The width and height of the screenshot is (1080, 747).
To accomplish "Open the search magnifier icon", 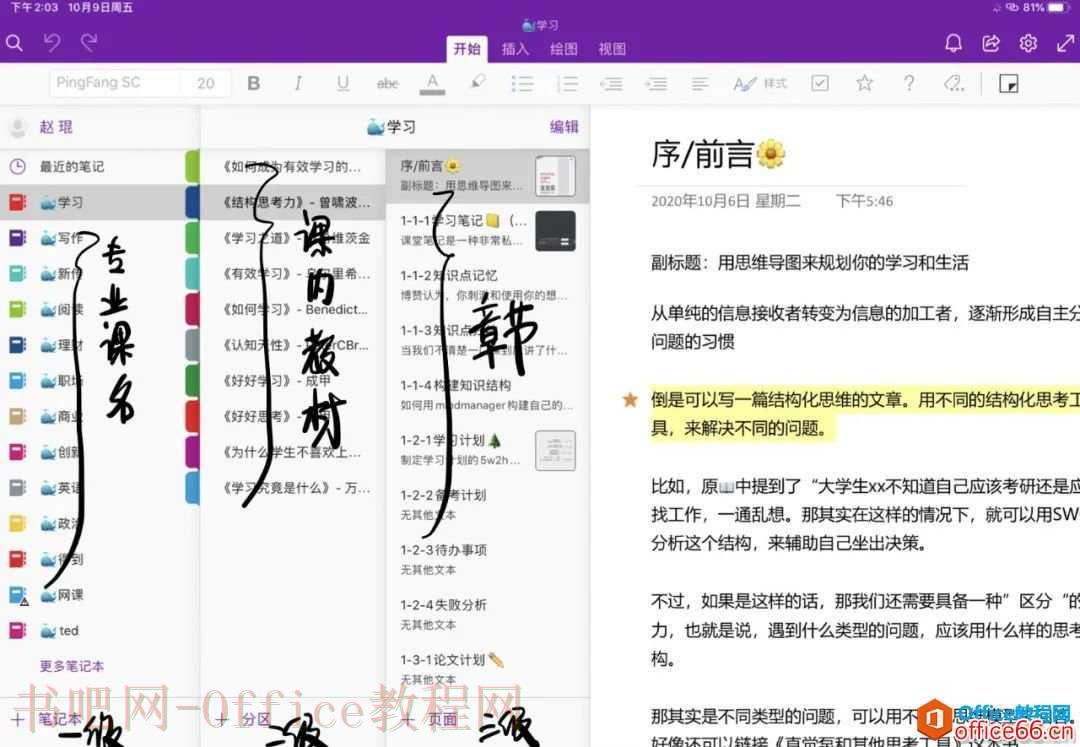I will tap(14, 43).
